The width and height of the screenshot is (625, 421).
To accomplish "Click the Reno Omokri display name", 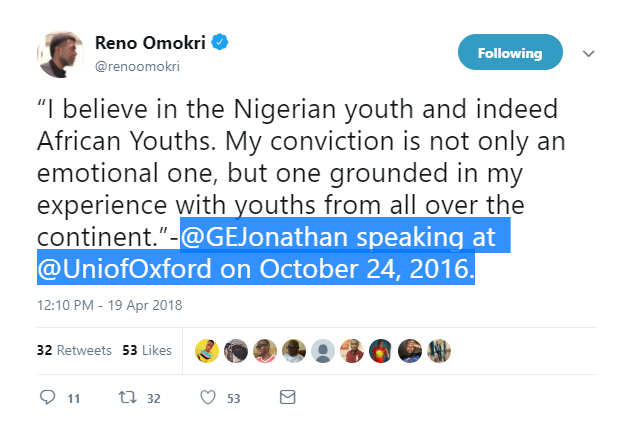I will click(149, 43).
